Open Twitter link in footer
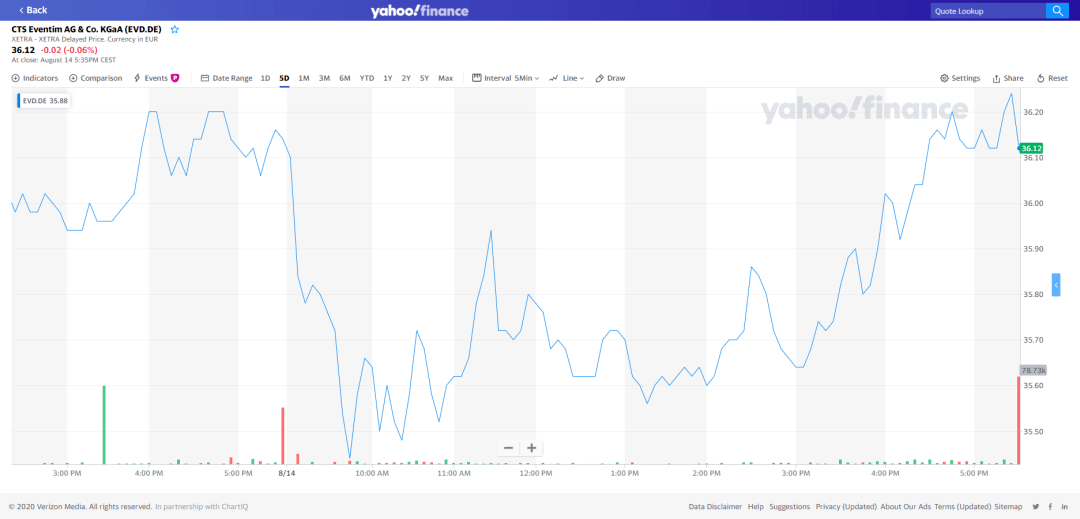Viewport: 1080px width, 519px height. coord(1035,506)
